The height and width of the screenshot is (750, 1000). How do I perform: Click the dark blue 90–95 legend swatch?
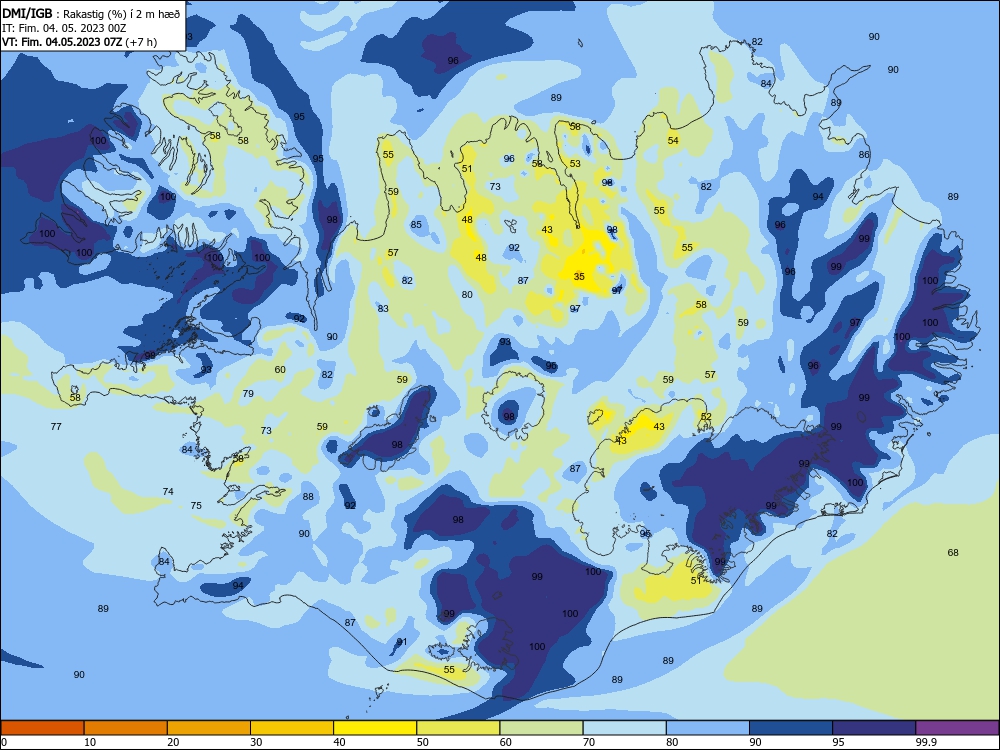(791, 728)
